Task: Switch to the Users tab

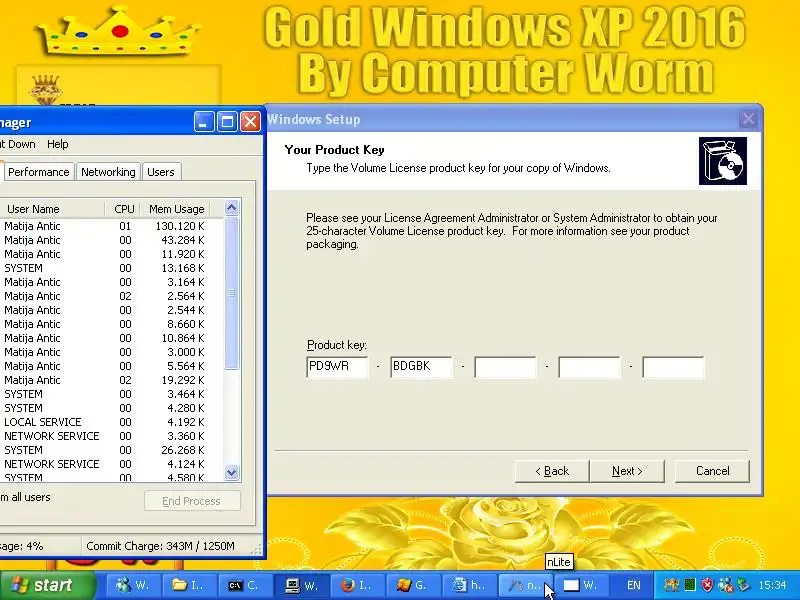Action: (161, 172)
